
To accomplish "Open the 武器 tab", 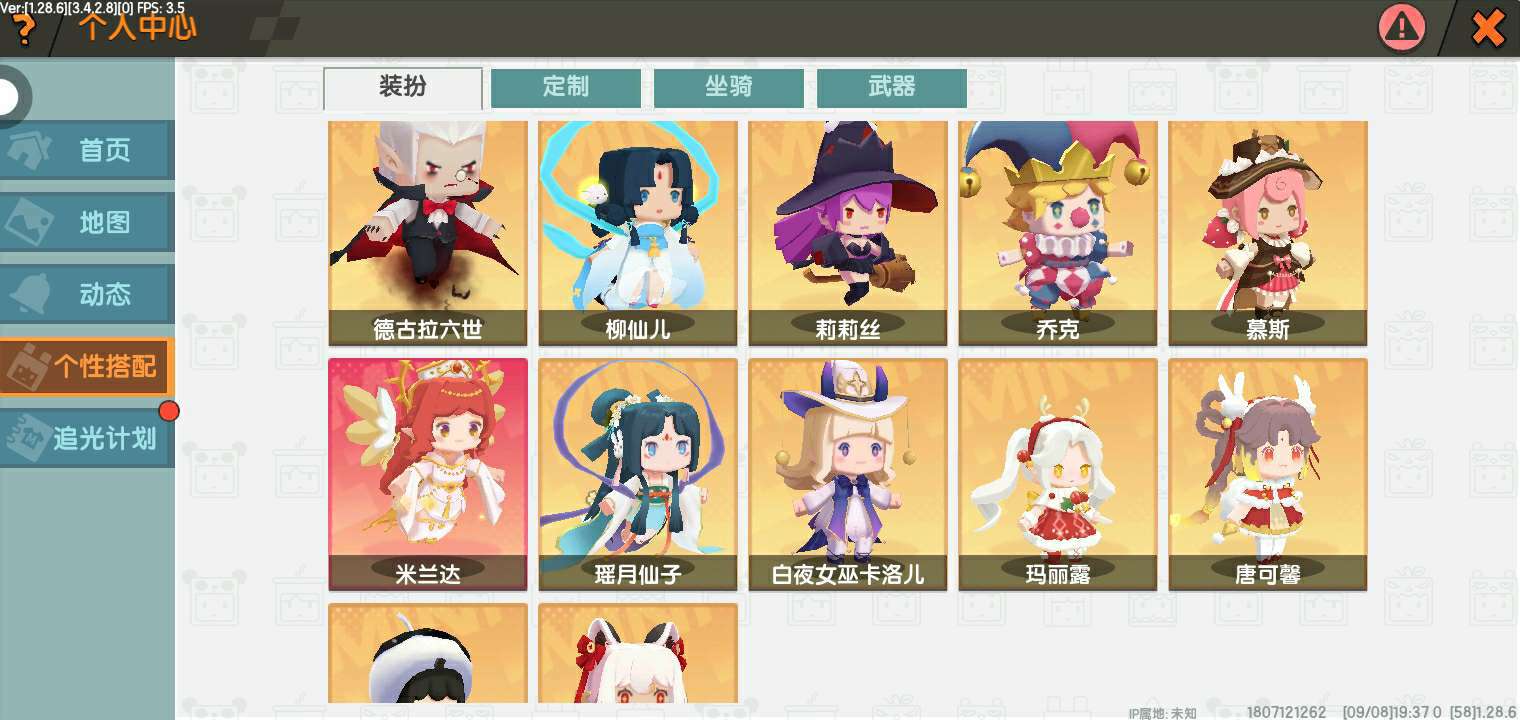I will pyautogui.click(x=892, y=87).
